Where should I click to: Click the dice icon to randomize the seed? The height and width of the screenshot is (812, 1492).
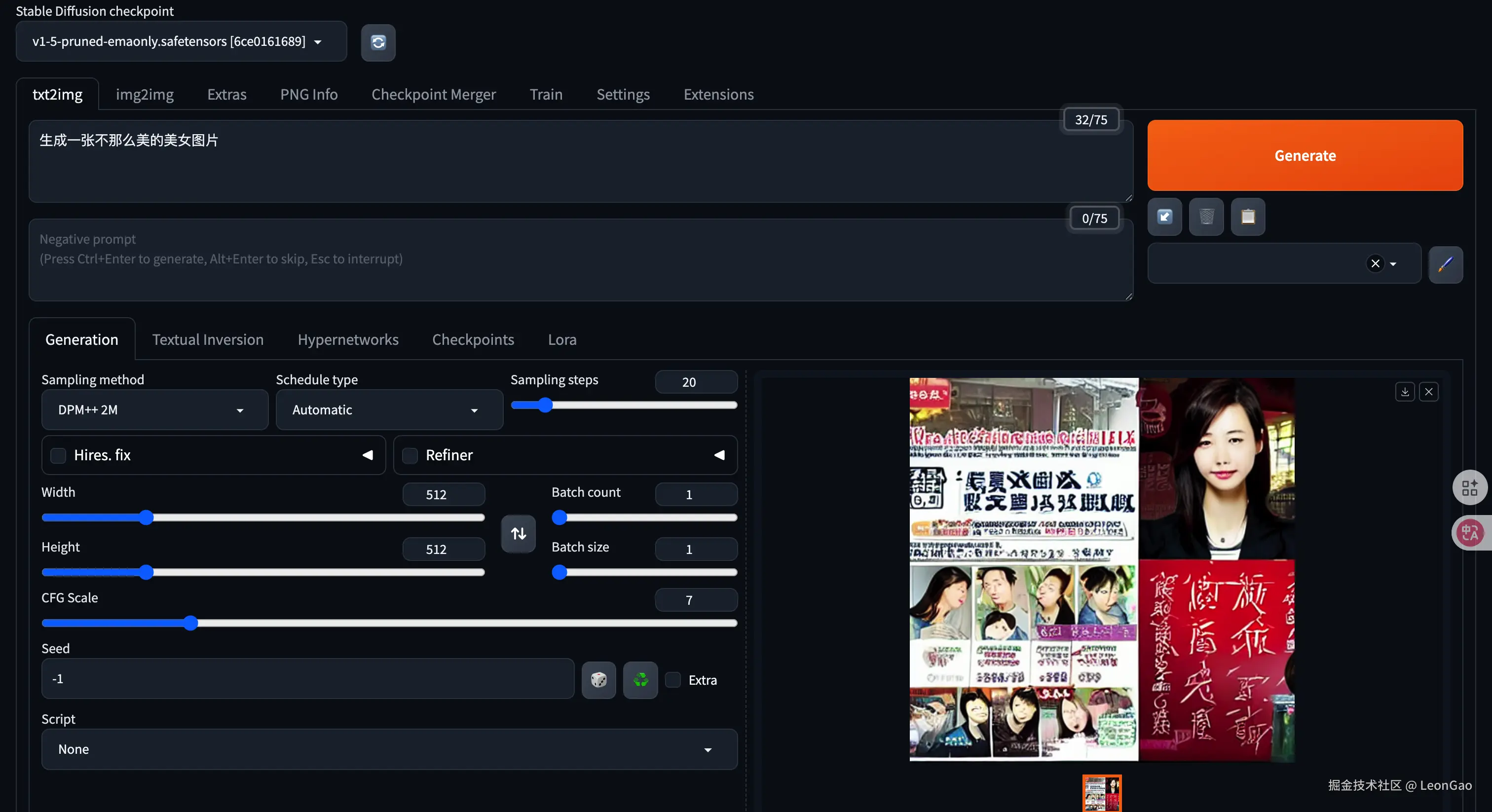[598, 679]
